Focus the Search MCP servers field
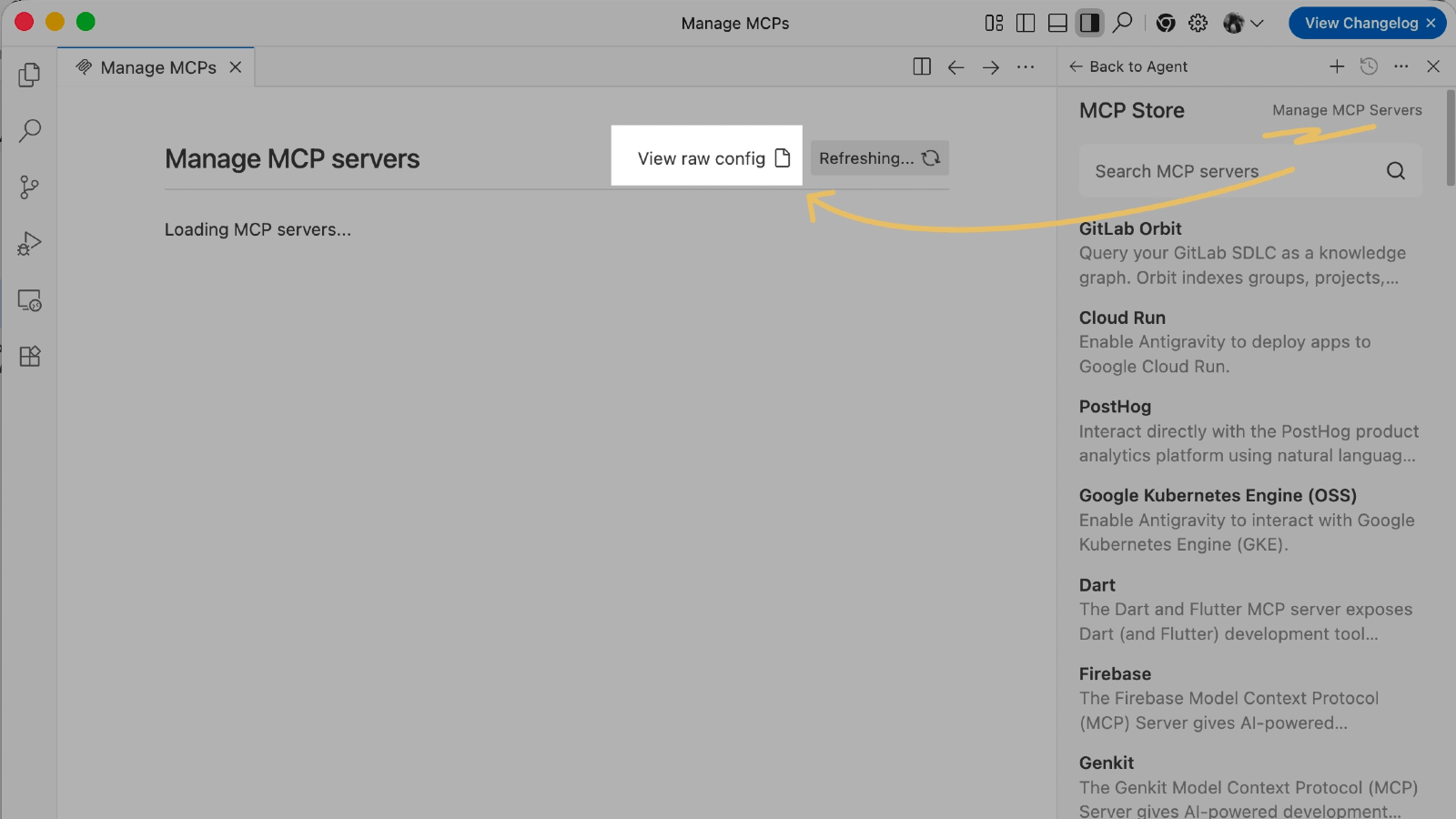 tap(1250, 171)
